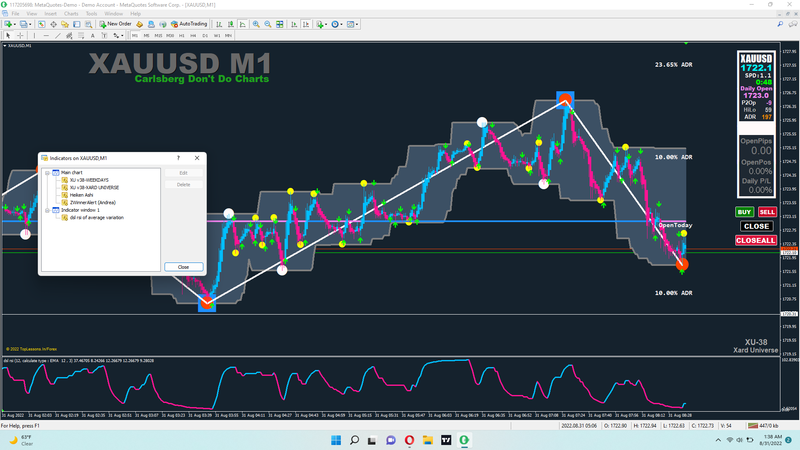The width and height of the screenshot is (800, 450).
Task: Open the Insert menu
Action: pyautogui.click(x=51, y=14)
